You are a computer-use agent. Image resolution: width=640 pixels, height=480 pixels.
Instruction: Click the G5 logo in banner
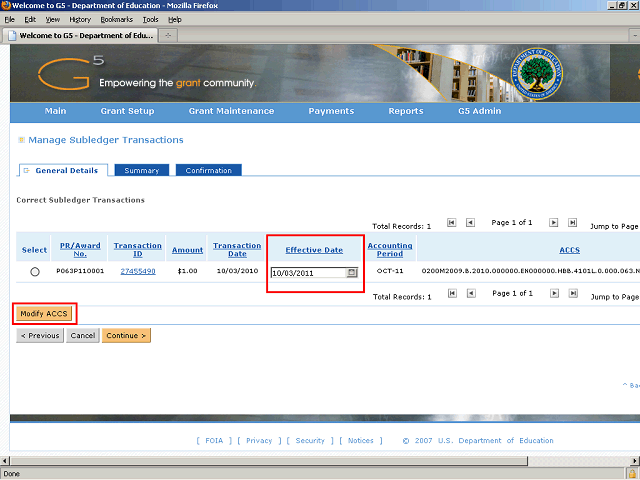click(70, 73)
